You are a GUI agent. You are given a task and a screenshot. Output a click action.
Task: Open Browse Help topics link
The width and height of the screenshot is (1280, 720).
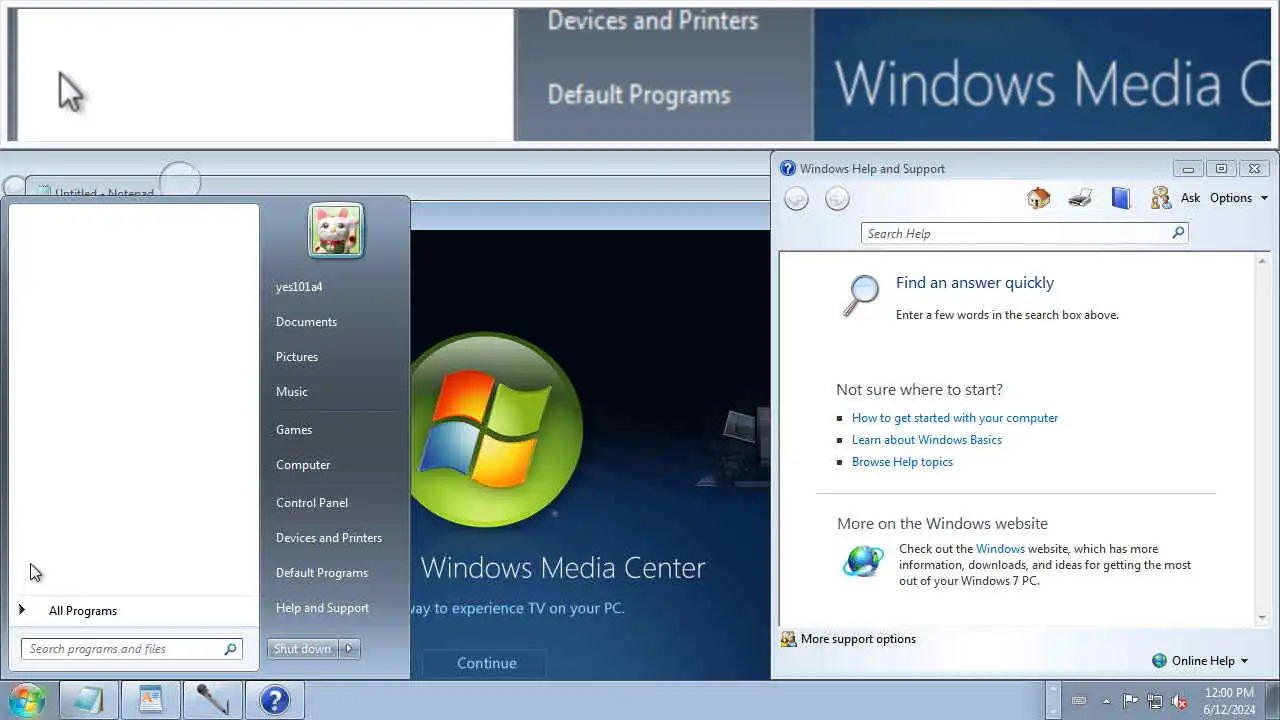(902, 462)
